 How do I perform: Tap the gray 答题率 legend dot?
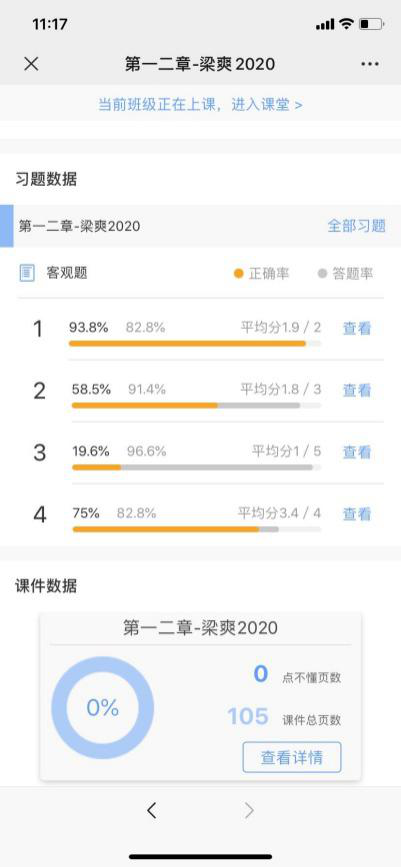click(322, 274)
